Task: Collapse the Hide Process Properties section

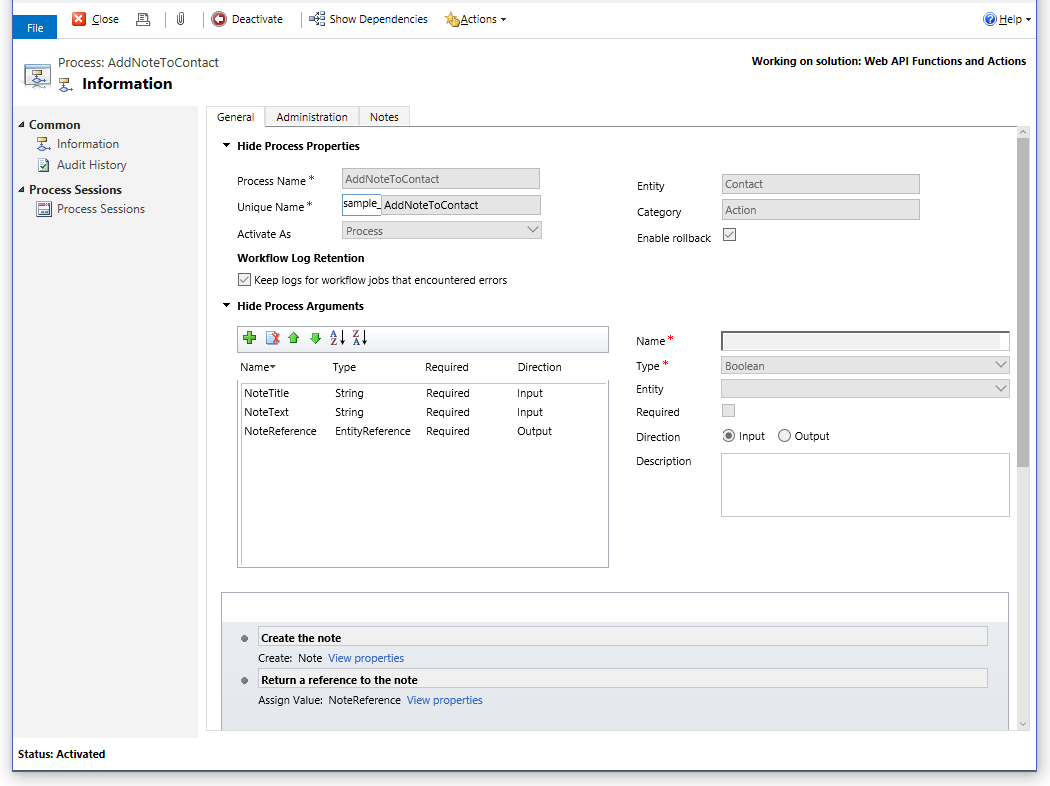Action: (x=226, y=144)
